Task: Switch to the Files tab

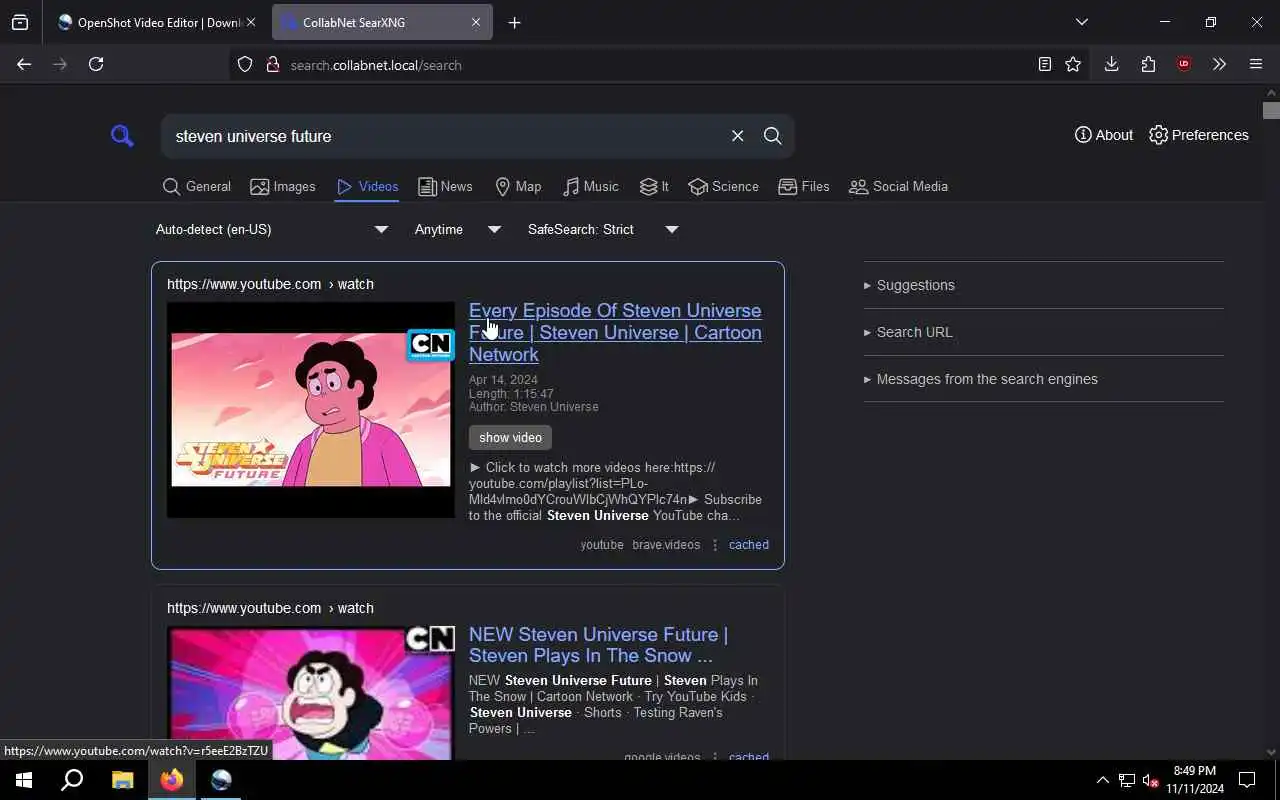Action: 804,187
